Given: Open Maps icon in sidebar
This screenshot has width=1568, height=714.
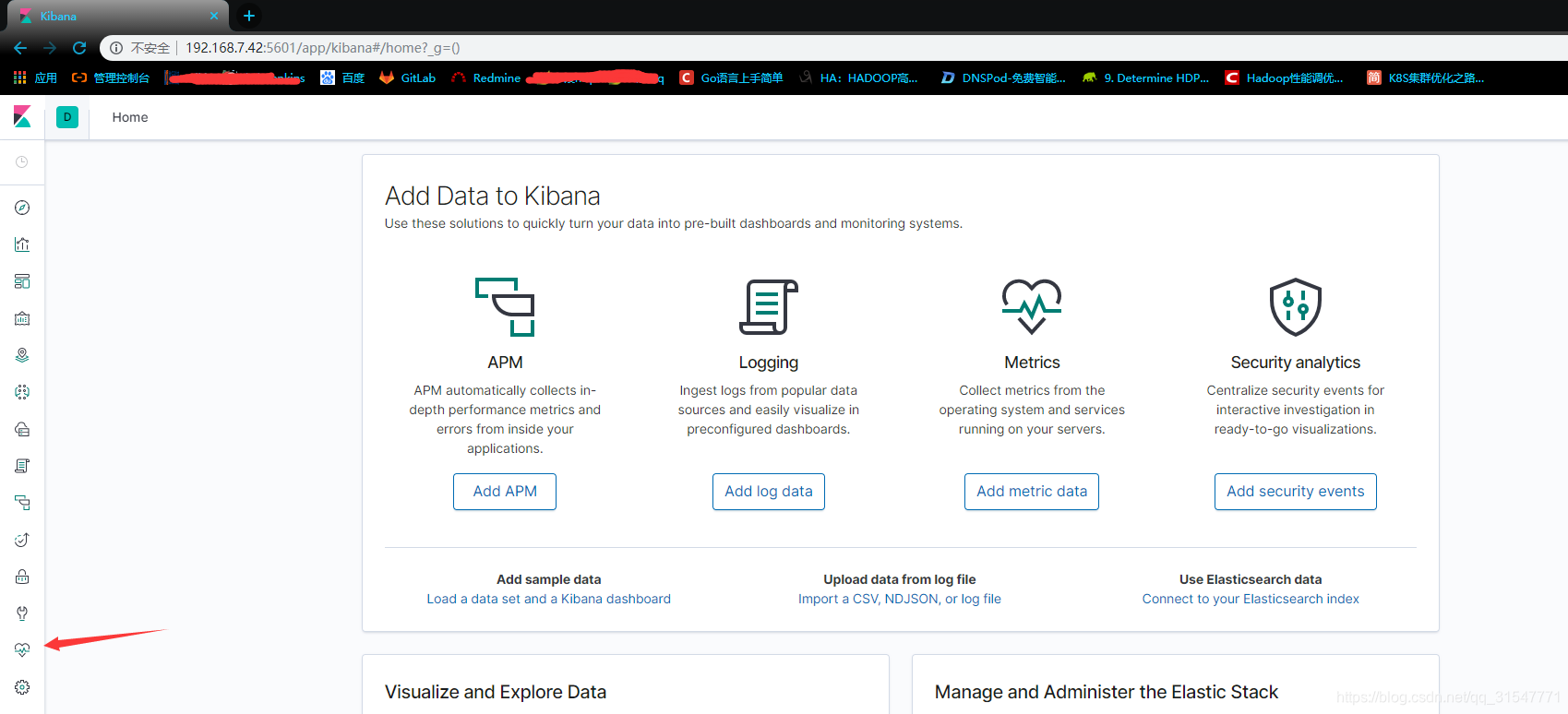Looking at the screenshot, I should click(22, 355).
